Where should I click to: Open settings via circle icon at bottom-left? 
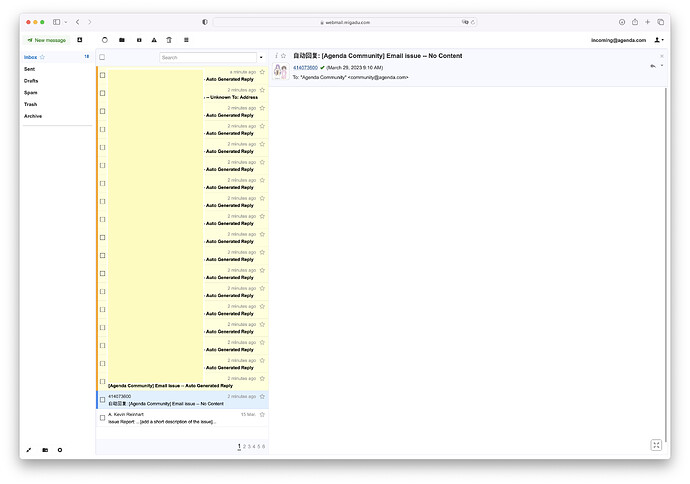pyautogui.click(x=60, y=450)
